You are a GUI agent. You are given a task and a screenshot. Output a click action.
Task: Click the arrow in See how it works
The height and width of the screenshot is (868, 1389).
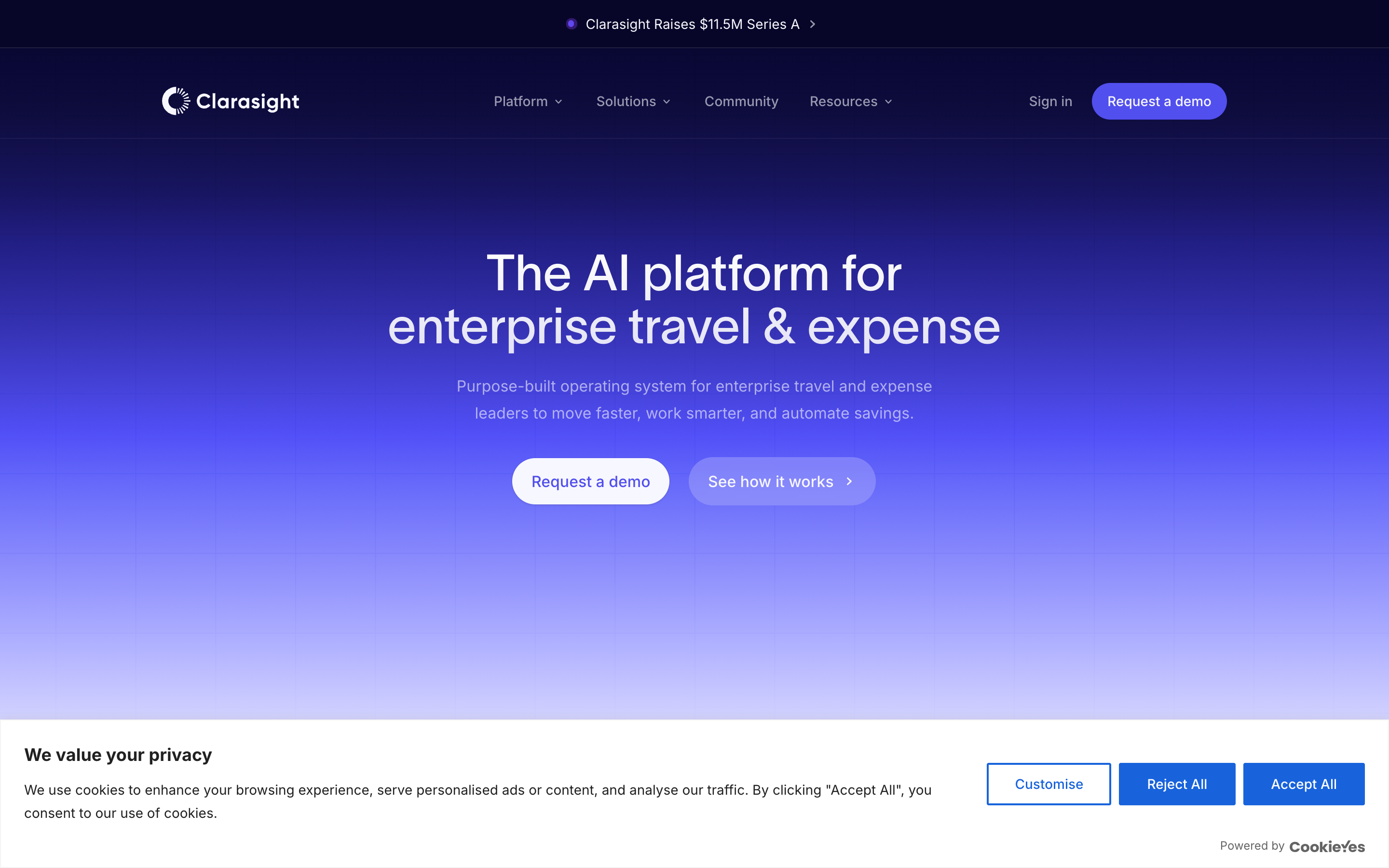click(x=849, y=481)
